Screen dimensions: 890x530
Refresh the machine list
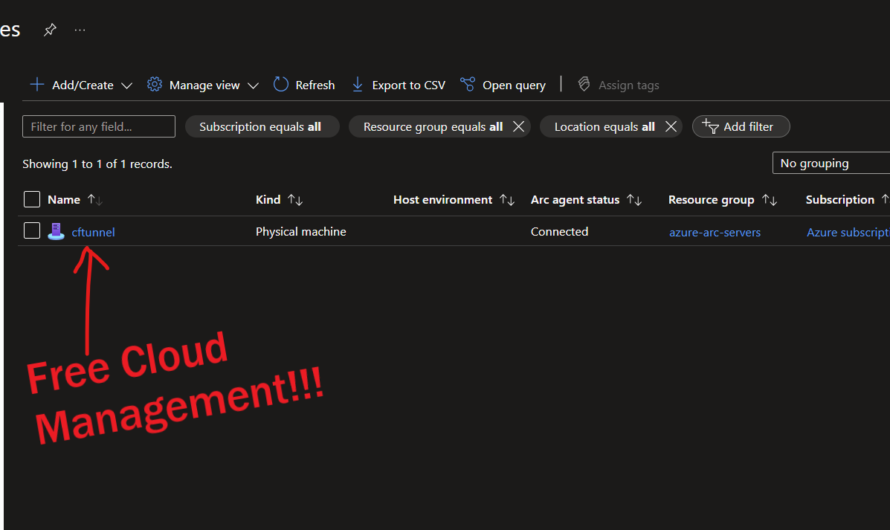(314, 85)
